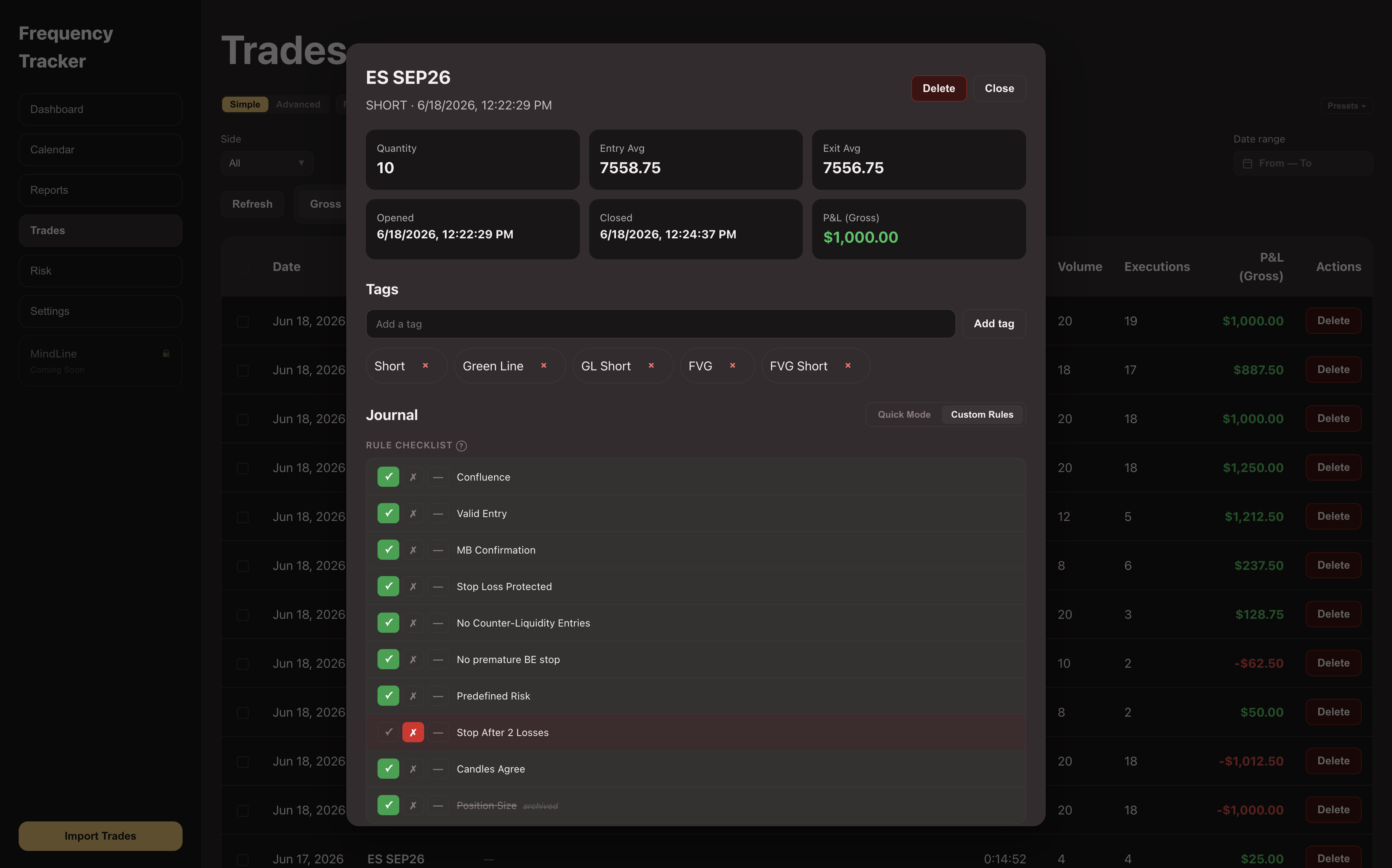Open Dashboard in the sidebar

(x=101, y=109)
